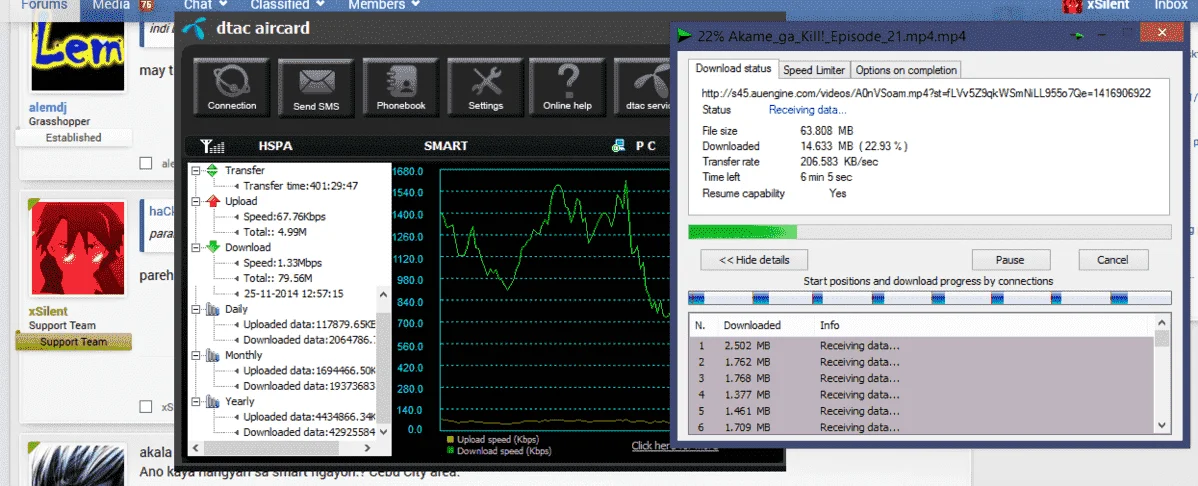Click the download URL text
The image size is (1198, 486).
(926, 93)
